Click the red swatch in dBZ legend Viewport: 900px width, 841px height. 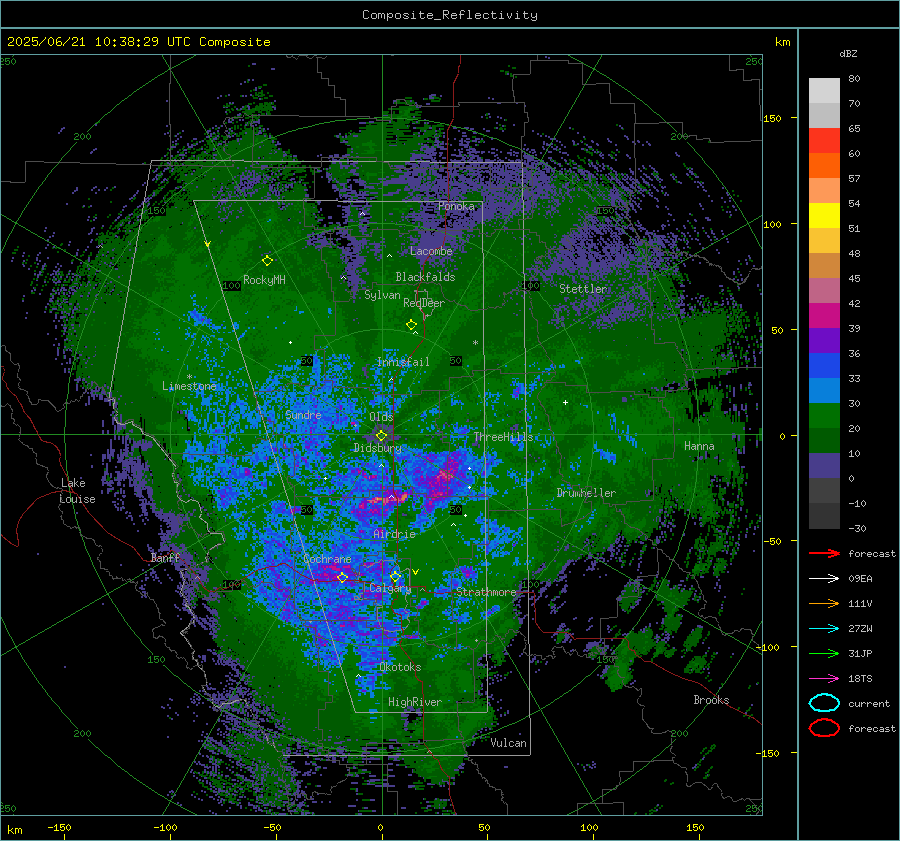(x=824, y=140)
